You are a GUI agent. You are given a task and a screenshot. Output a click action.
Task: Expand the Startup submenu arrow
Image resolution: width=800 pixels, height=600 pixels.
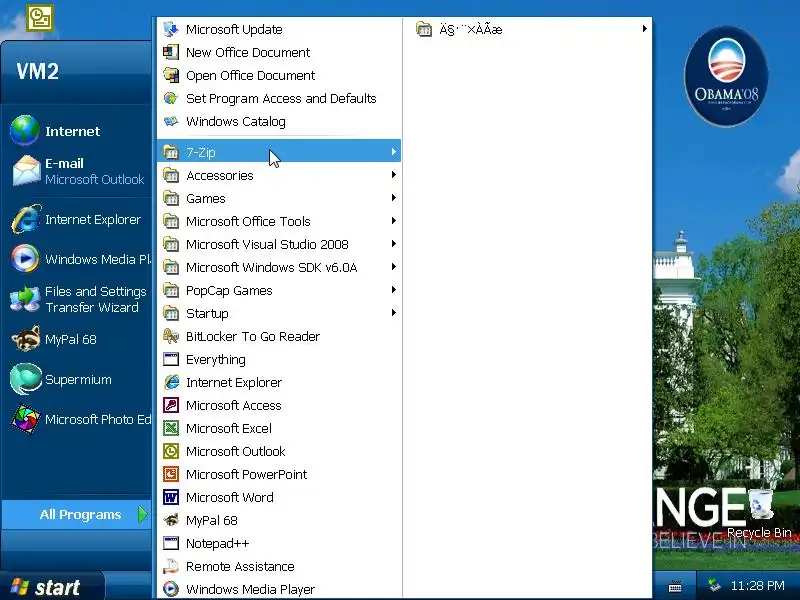(393, 312)
